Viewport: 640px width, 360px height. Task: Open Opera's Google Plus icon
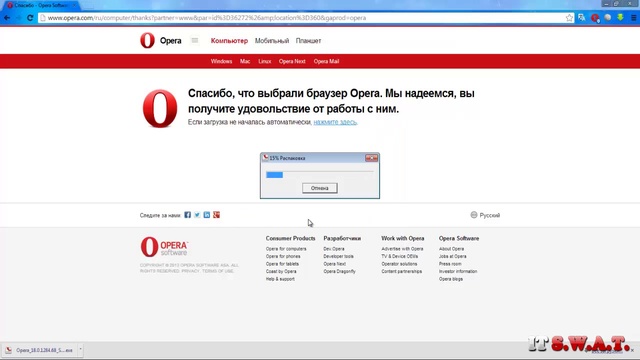tap(217, 215)
